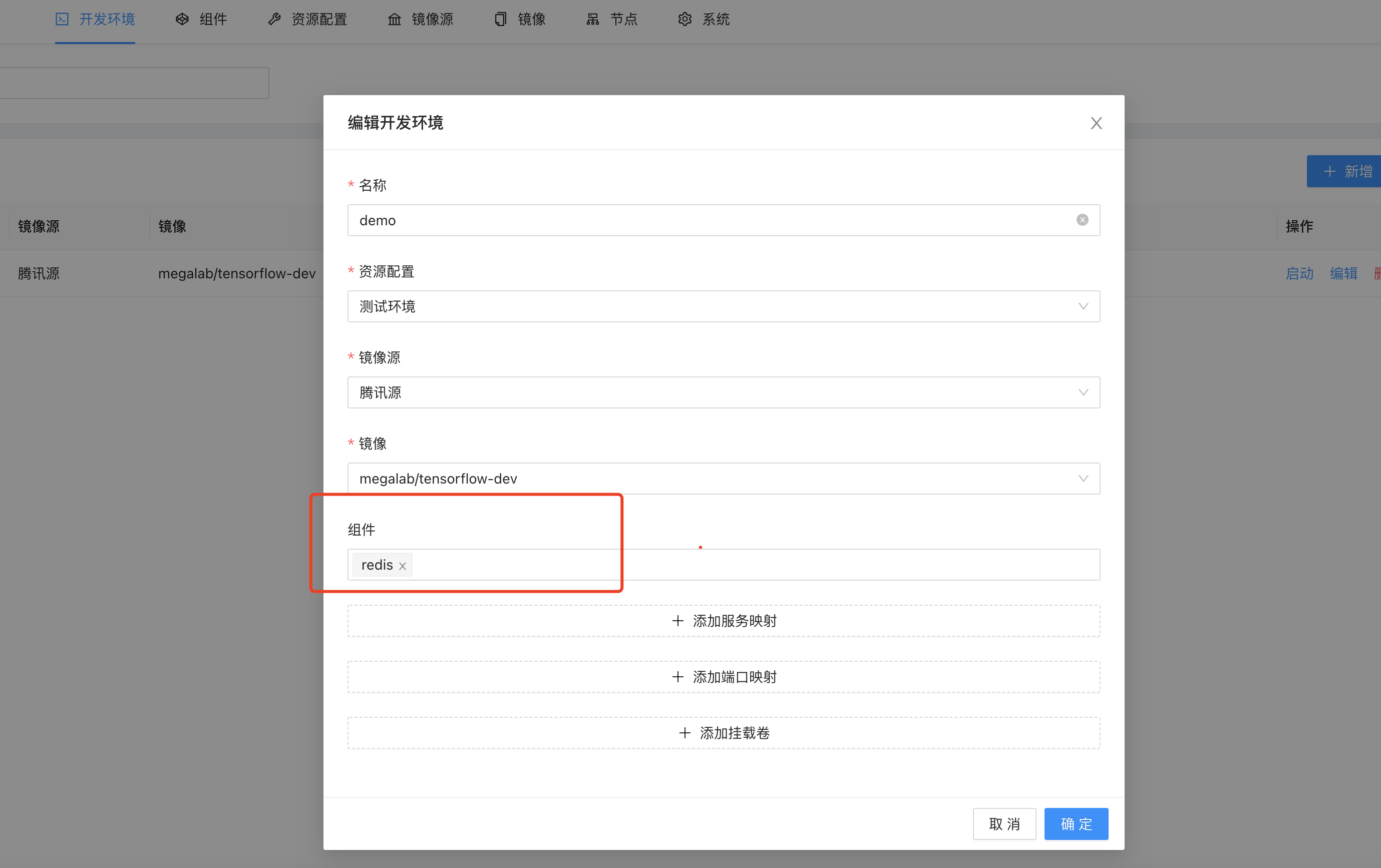Click the bank icon next to 镜像源
The width and height of the screenshot is (1381, 868).
(x=394, y=20)
